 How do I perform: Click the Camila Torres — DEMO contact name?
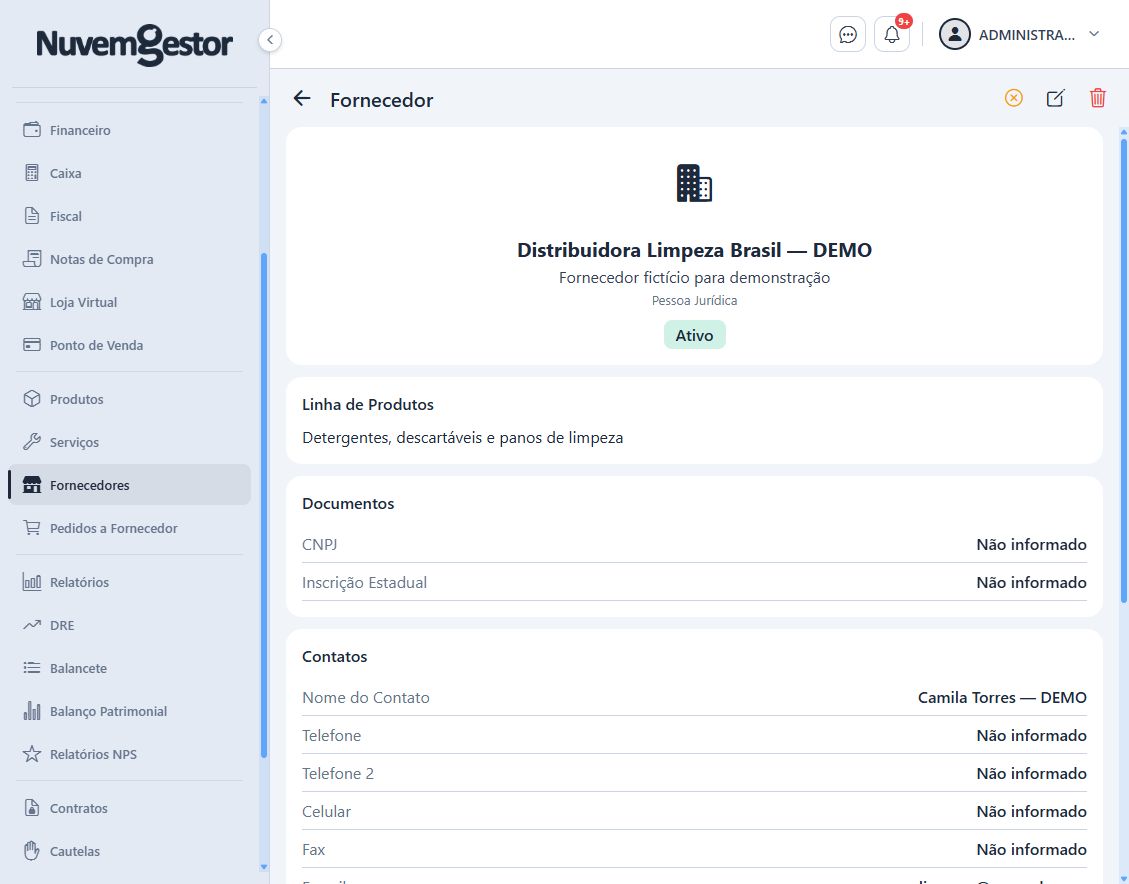(x=1002, y=698)
